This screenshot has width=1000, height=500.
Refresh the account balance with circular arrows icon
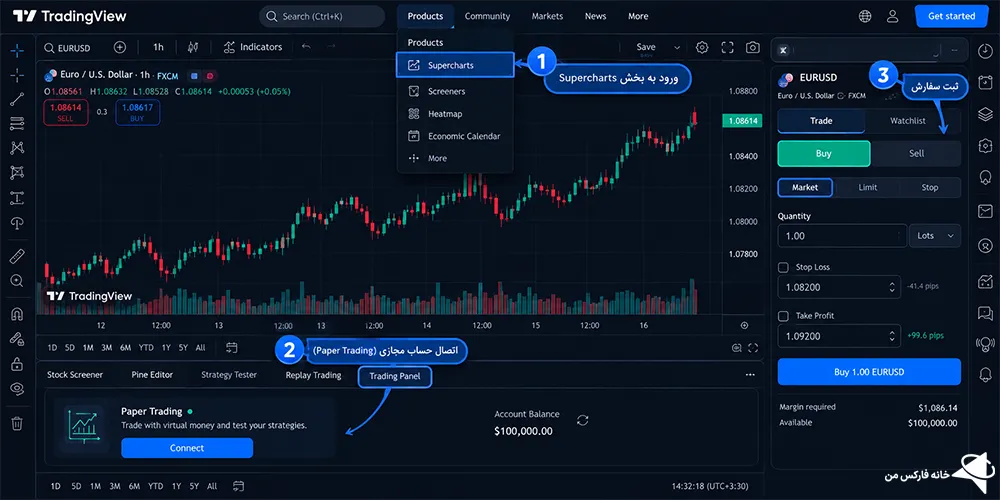pos(582,420)
